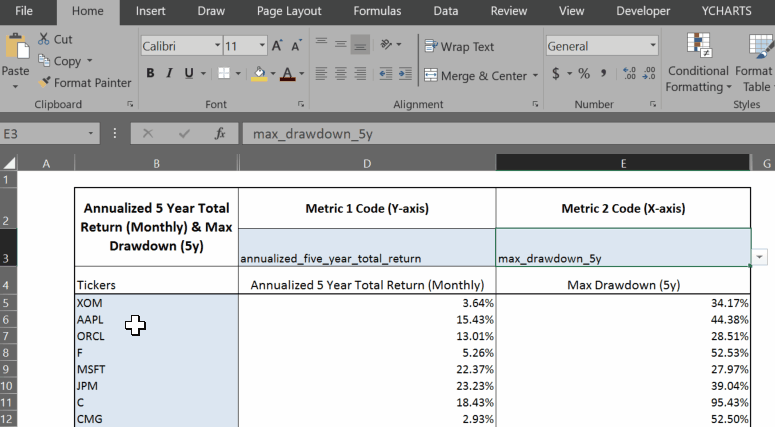
Task: Switch to the Draw tab
Action: pos(211,11)
